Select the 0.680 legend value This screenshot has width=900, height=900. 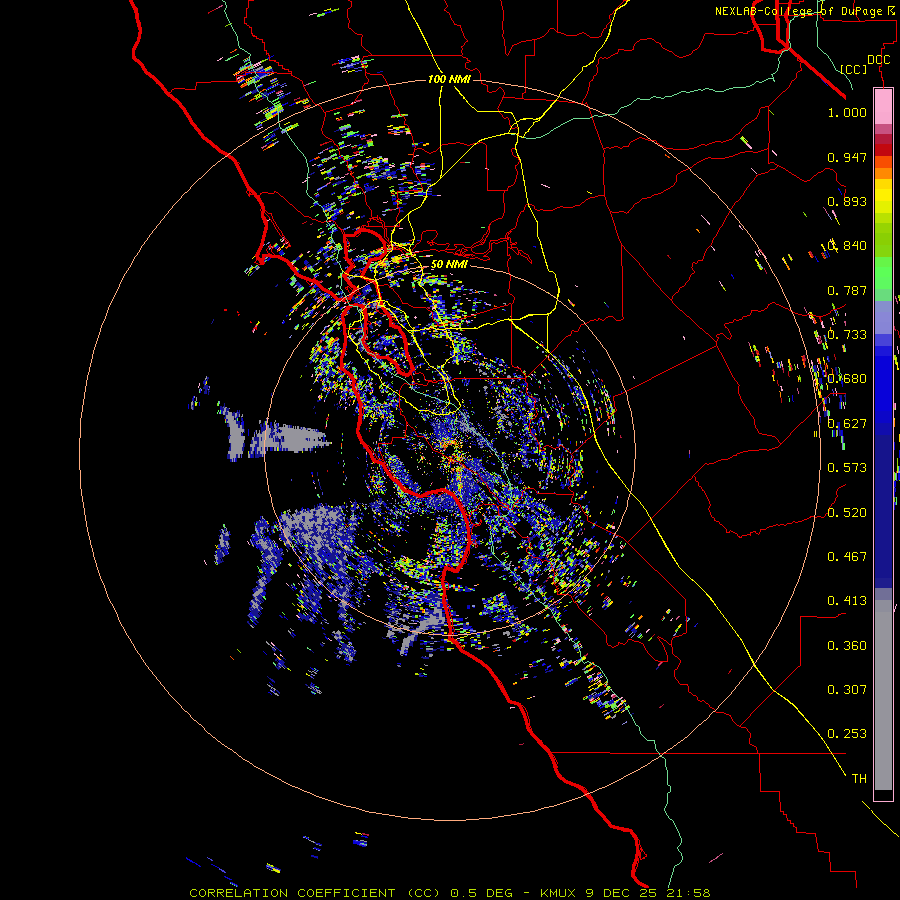click(x=847, y=379)
